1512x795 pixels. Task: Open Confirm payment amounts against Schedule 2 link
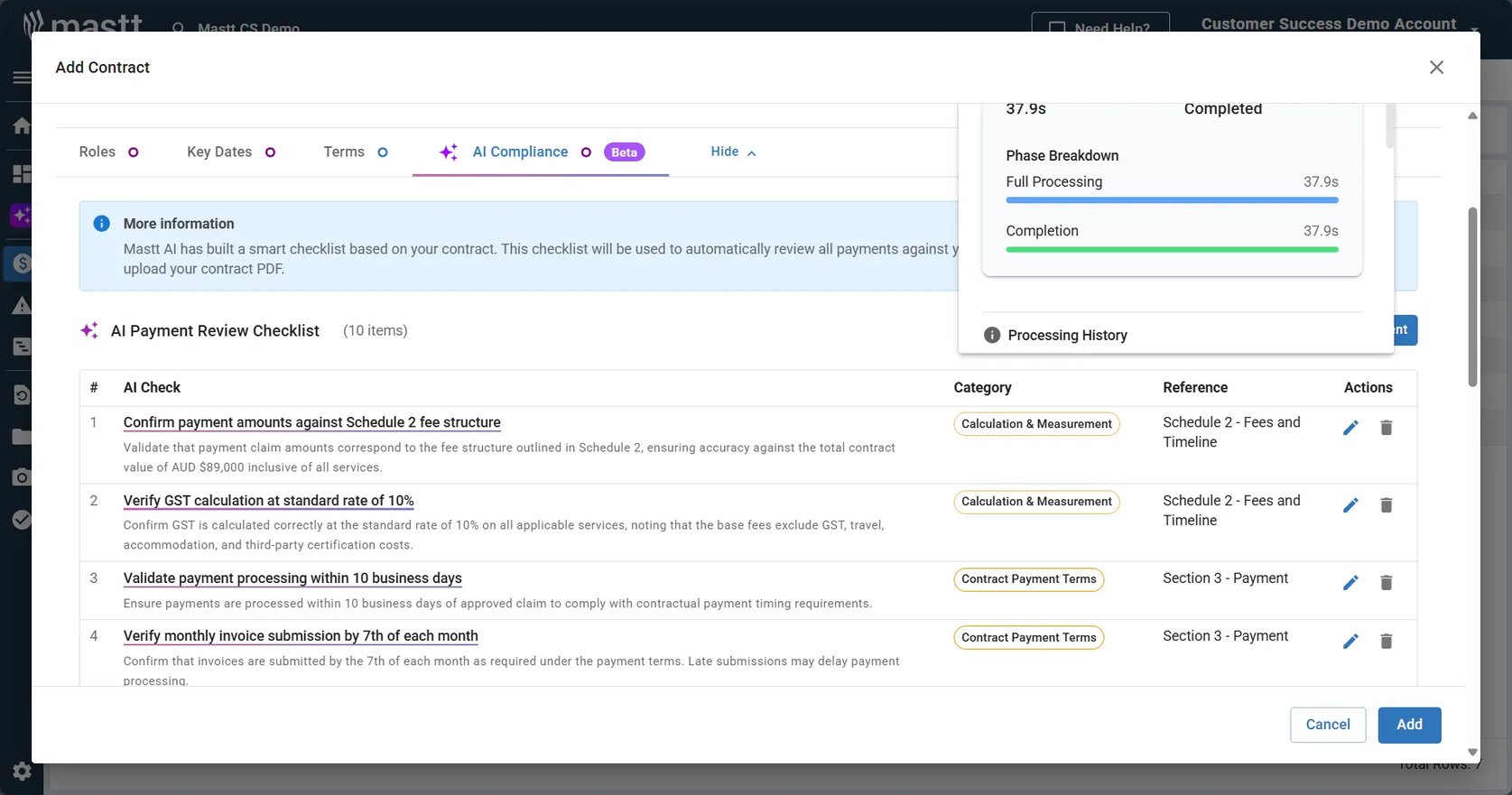(312, 422)
